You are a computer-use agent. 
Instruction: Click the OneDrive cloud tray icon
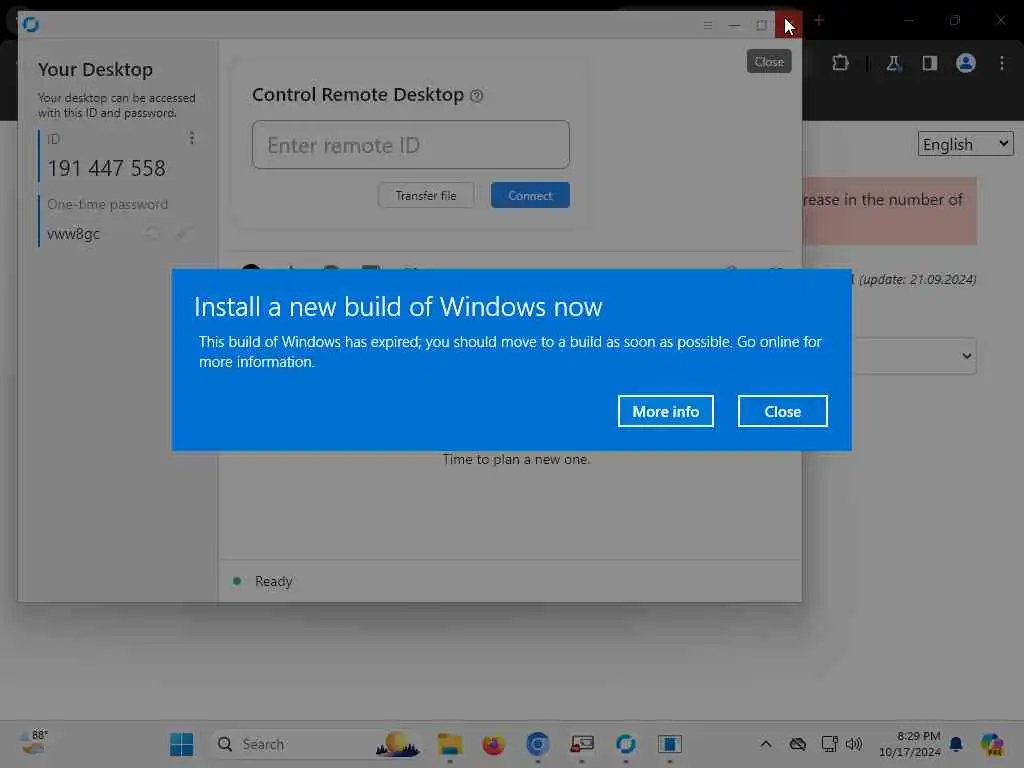tap(797, 744)
